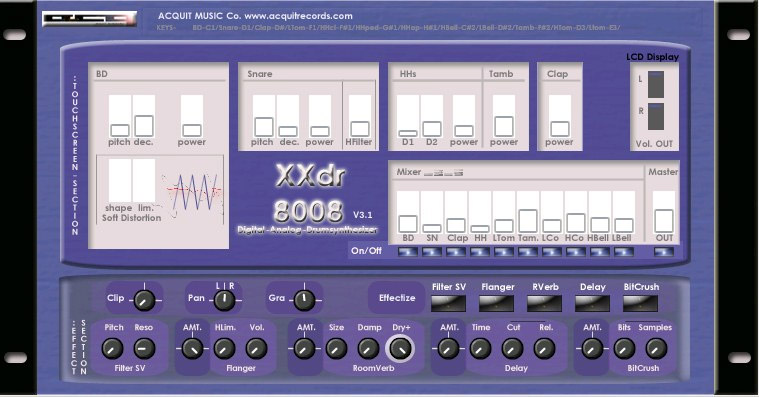This screenshot has width=759, height=397.
Task: Click the Tamb power slider handle
Action: [504, 126]
